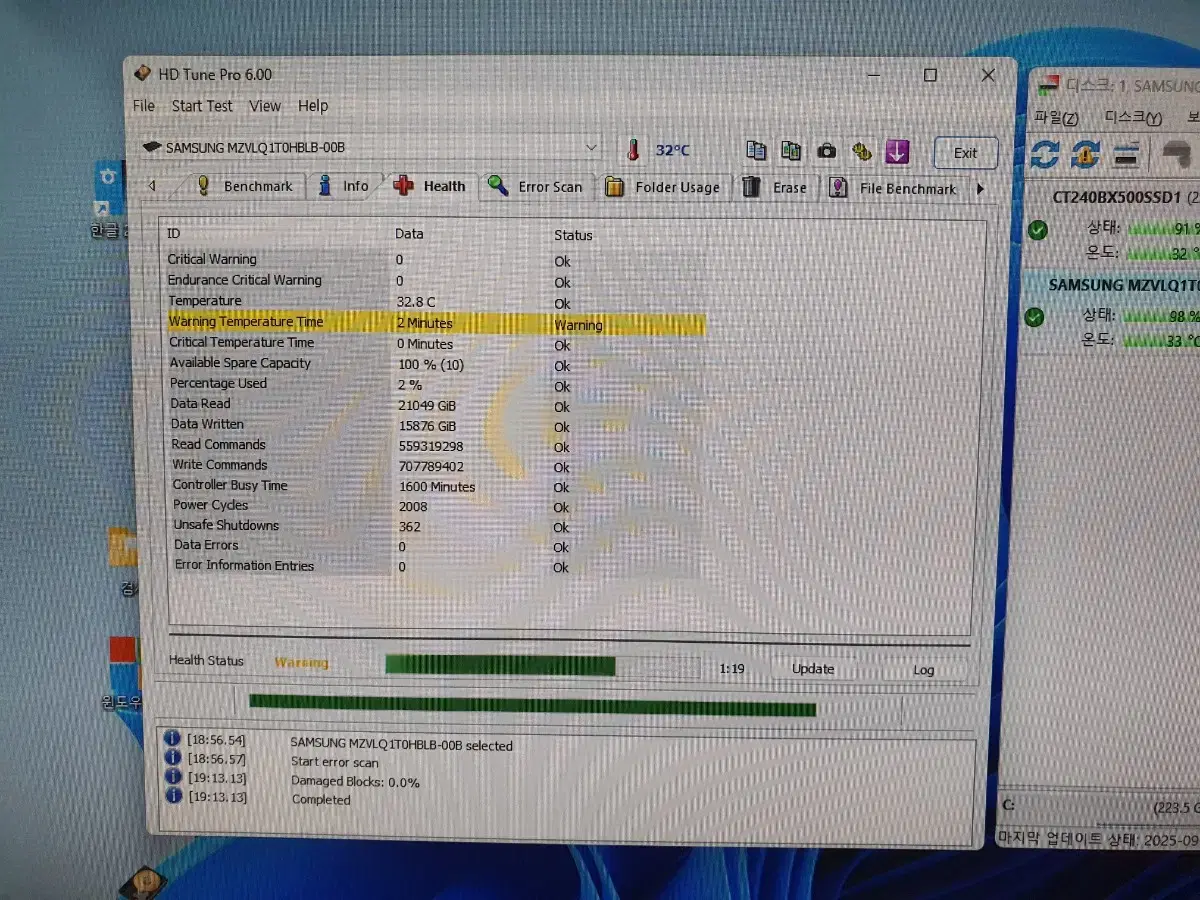The width and height of the screenshot is (1200, 900).
Task: Click the green check icon beside SAMSUNG MZVLQ1T0
Action: point(1035,317)
